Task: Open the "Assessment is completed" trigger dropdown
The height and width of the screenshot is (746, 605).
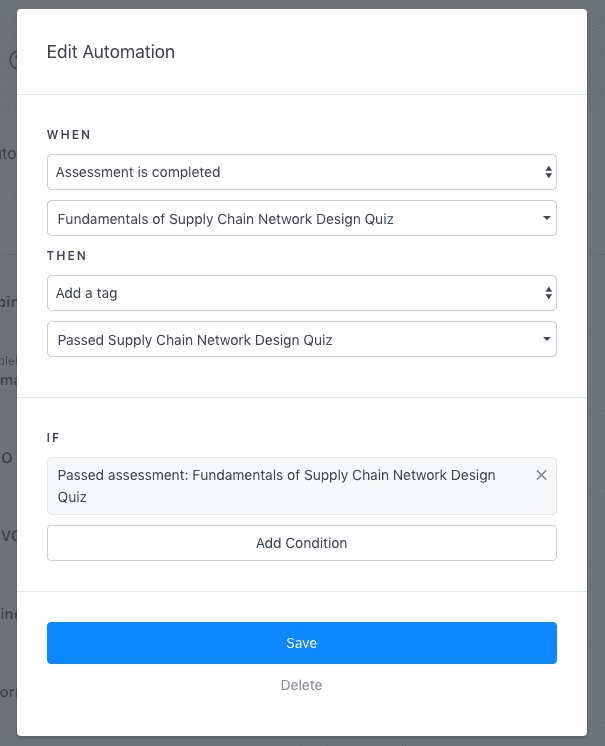Action: [x=290, y=172]
